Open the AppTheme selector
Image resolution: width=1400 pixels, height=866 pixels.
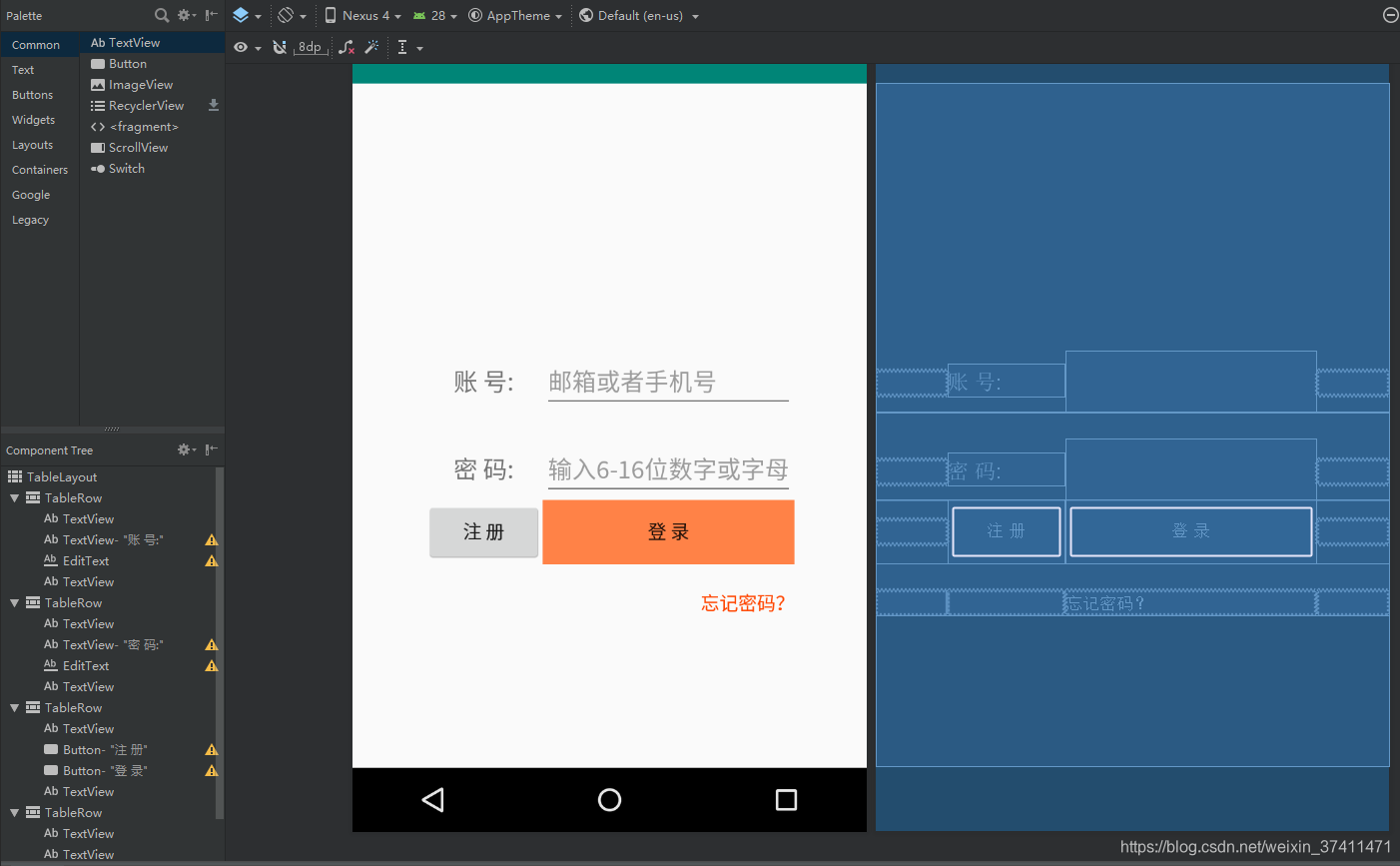[515, 15]
